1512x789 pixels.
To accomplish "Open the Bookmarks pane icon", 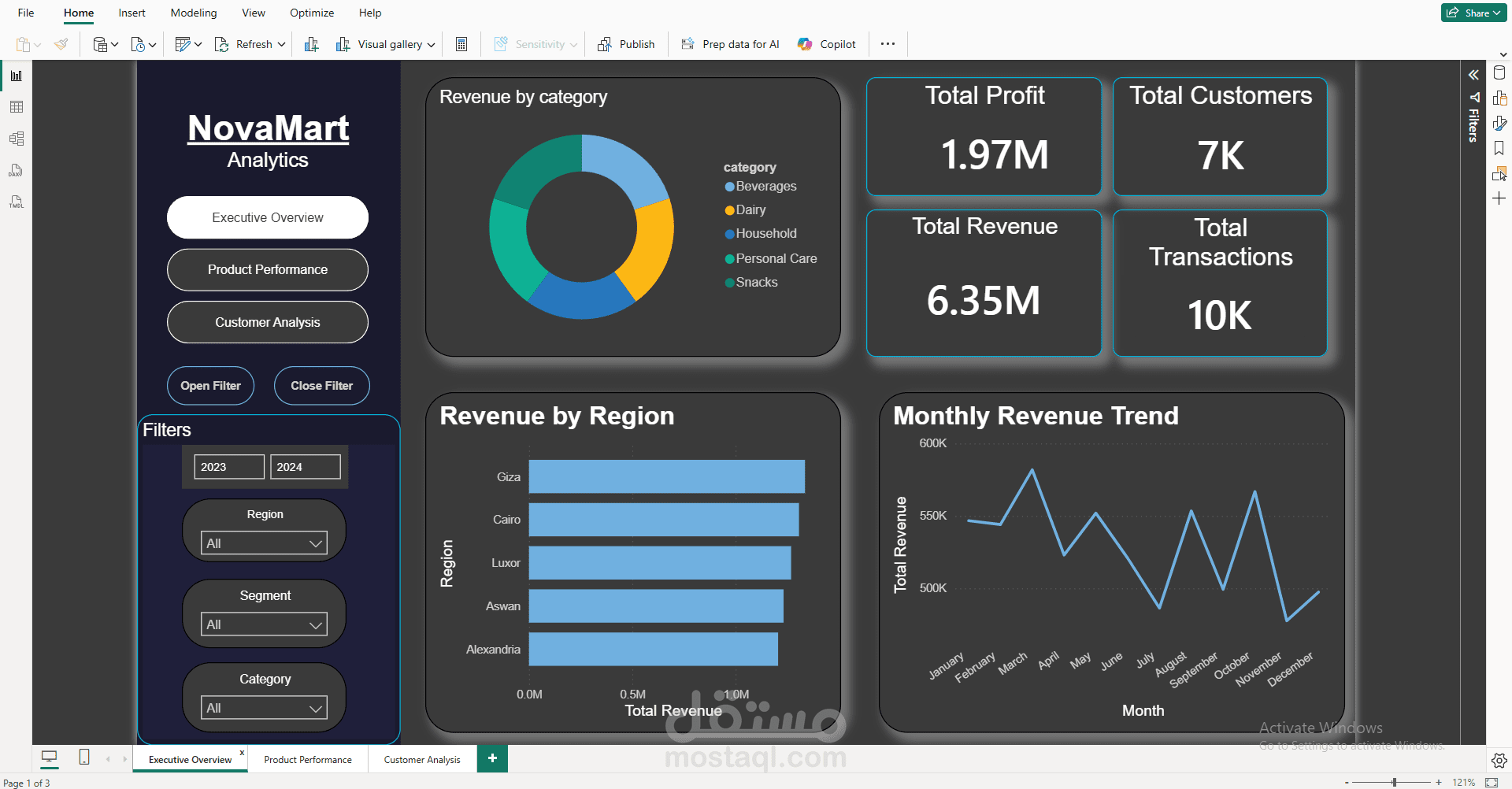I will tap(1499, 148).
